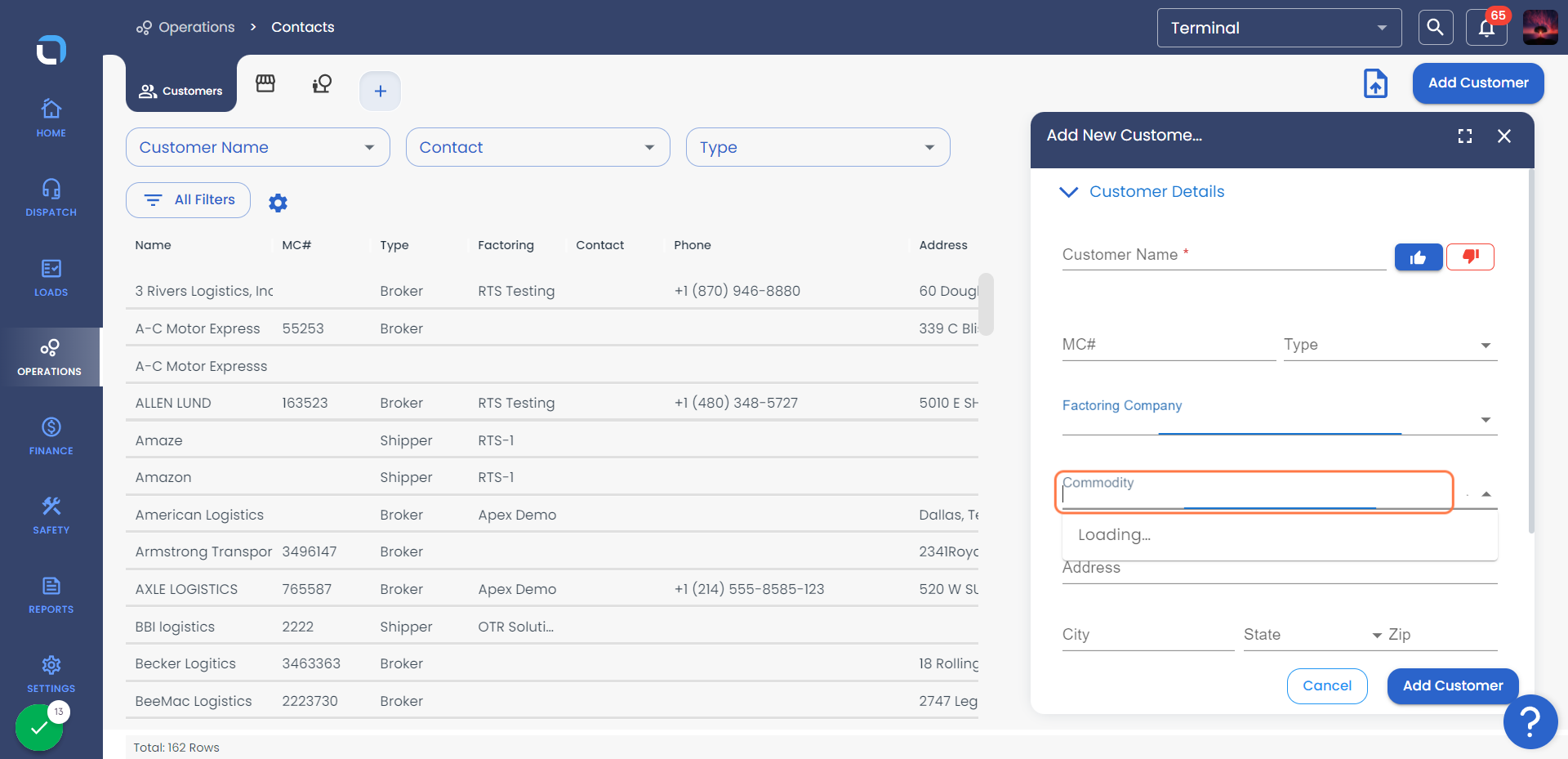1568x759 pixels.
Task: Click the Address input field
Action: coord(1280,569)
